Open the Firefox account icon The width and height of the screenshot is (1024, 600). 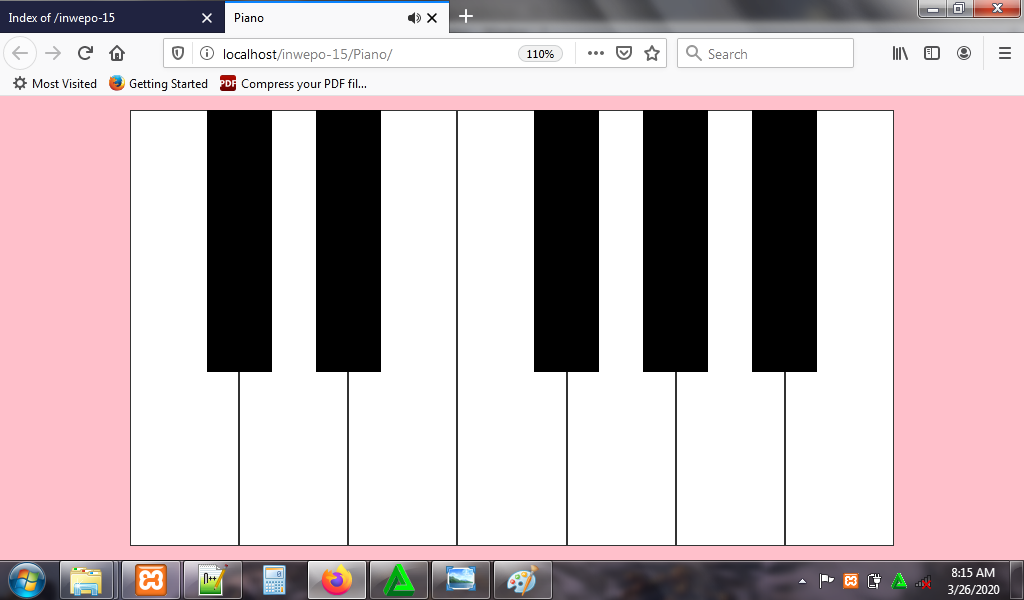click(964, 54)
